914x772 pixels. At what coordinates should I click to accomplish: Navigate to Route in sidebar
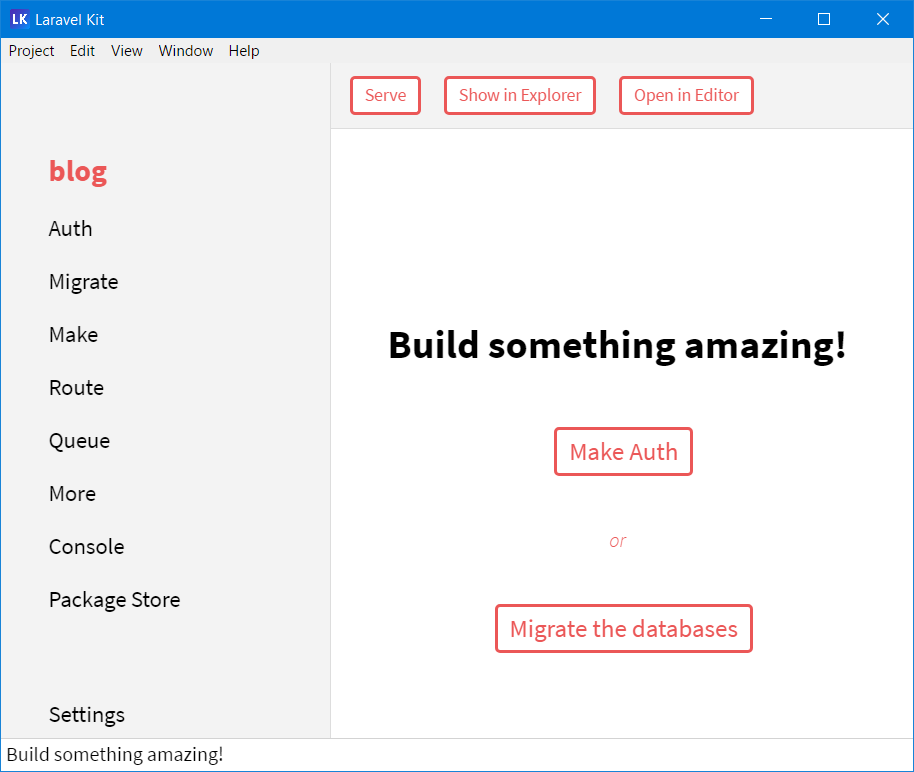point(77,388)
